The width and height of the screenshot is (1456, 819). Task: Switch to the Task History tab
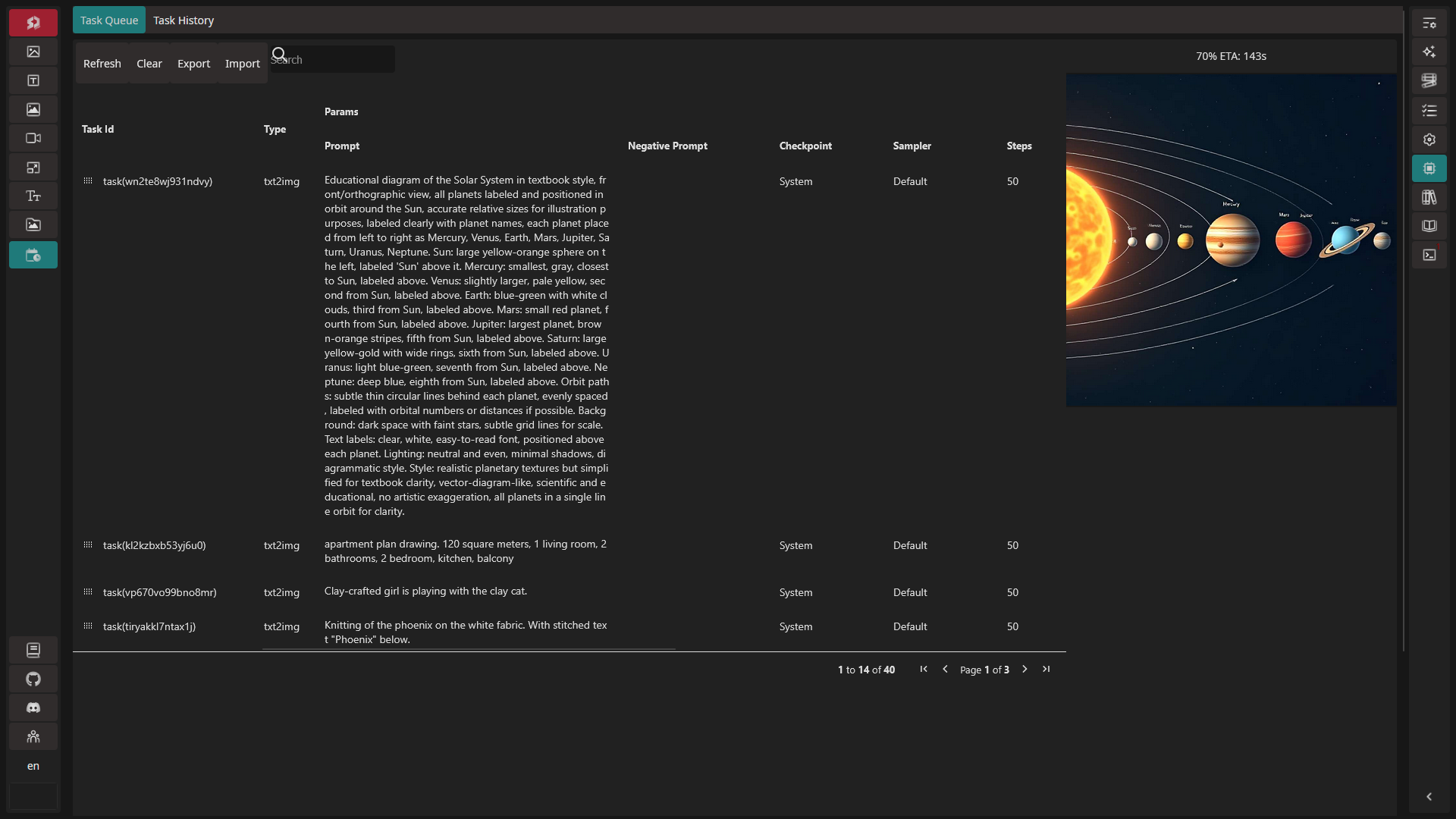pyautogui.click(x=184, y=20)
